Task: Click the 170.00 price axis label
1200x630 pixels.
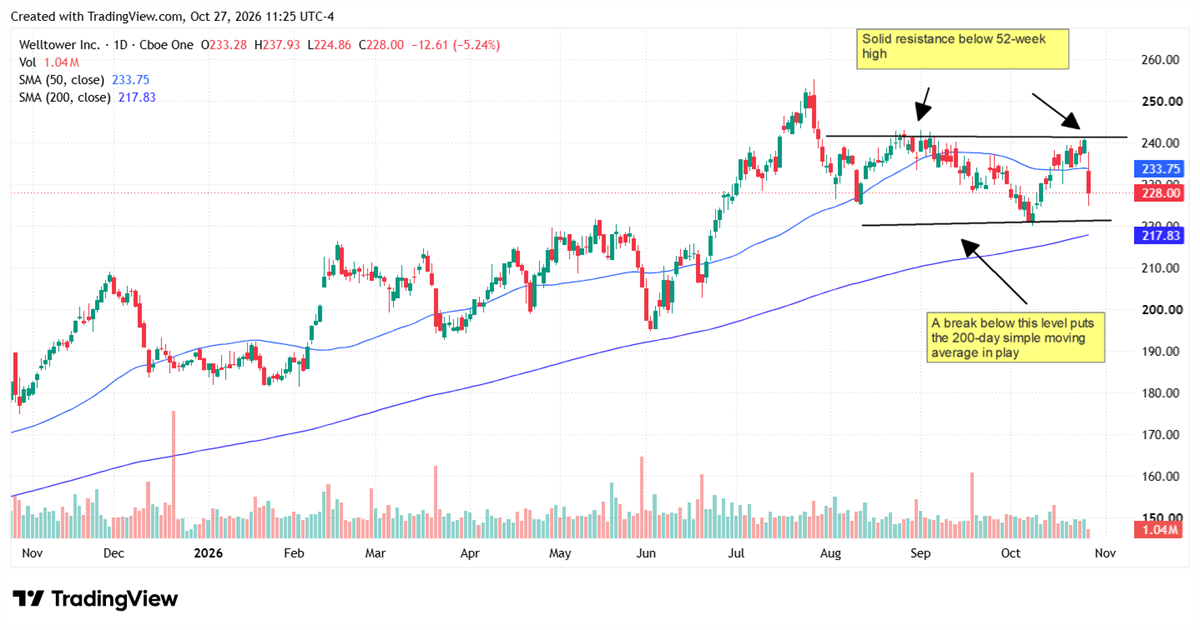Action: tap(1162, 435)
